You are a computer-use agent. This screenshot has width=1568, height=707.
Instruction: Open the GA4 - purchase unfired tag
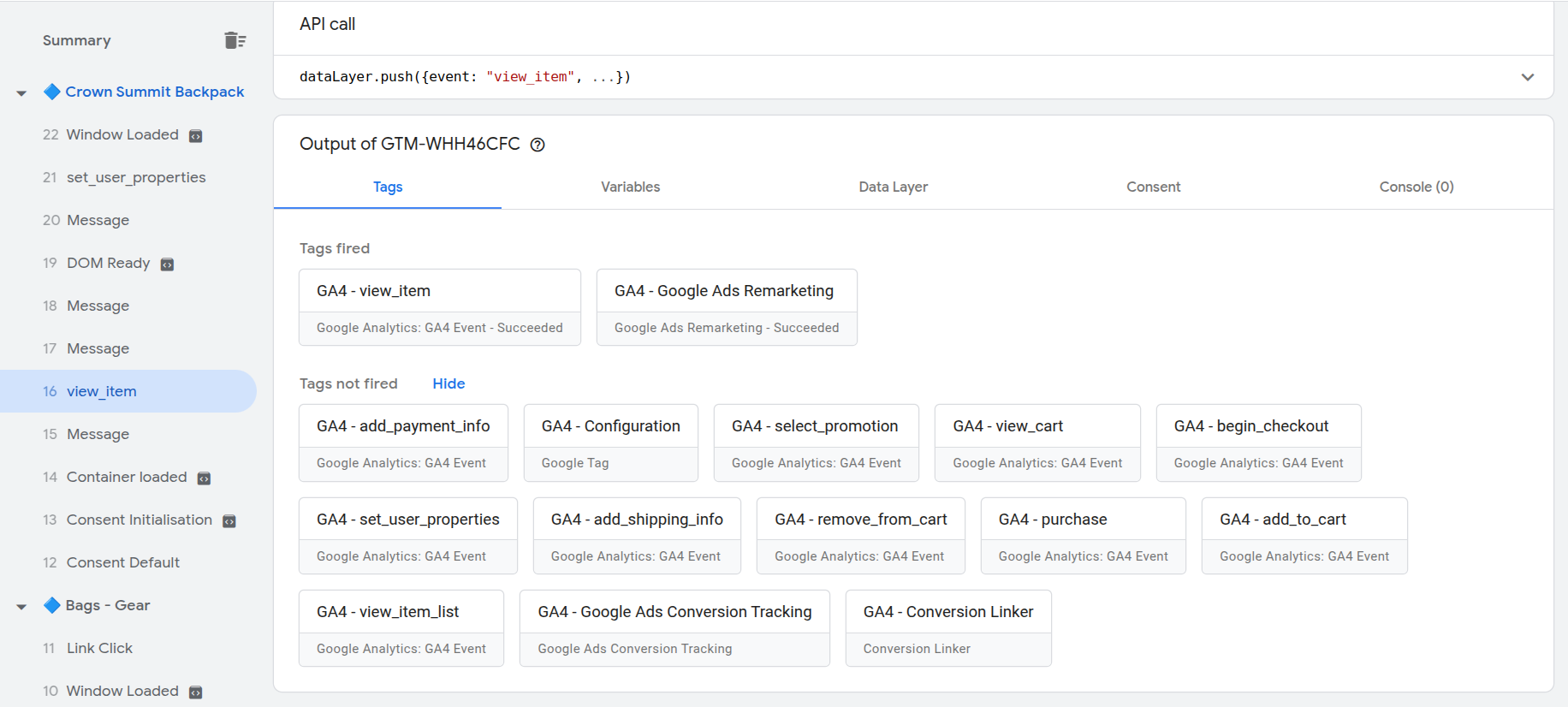pos(1083,536)
